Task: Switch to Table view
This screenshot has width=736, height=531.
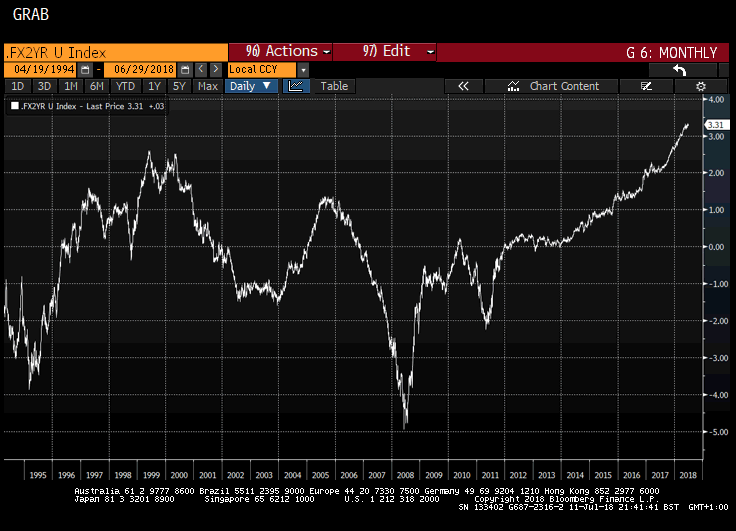Action: (334, 86)
